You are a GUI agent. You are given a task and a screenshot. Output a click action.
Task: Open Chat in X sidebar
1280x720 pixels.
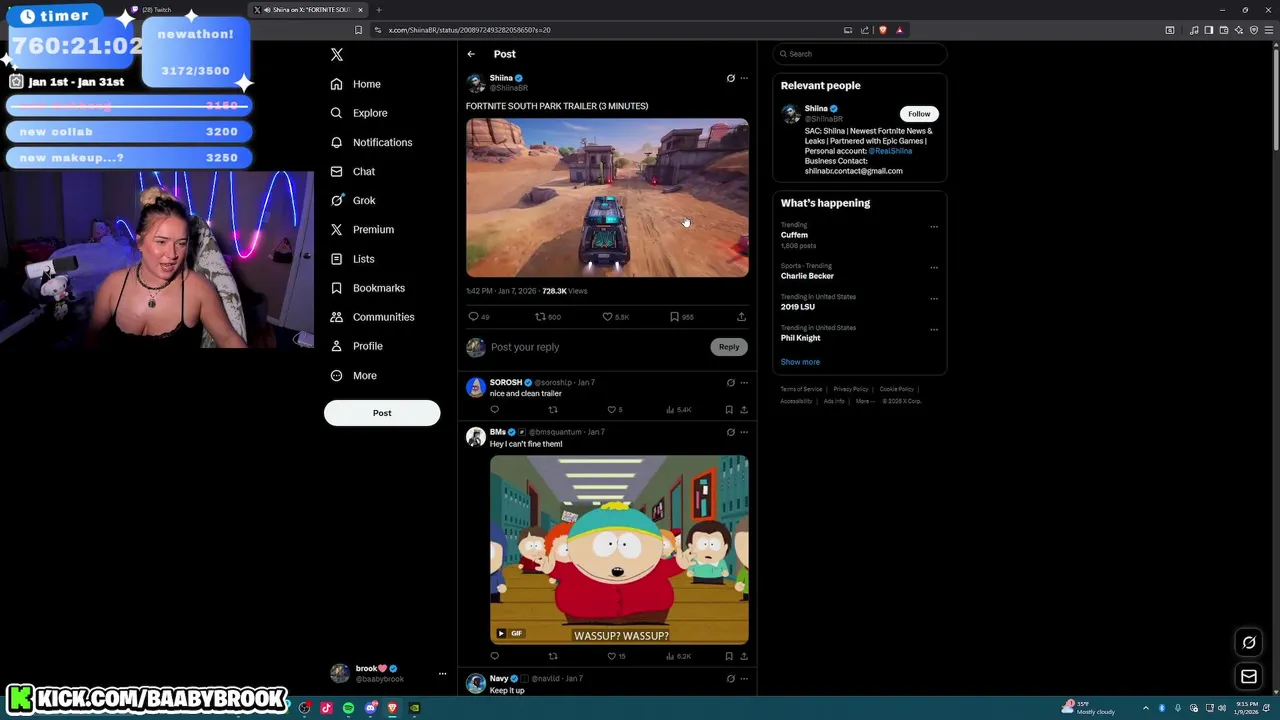tap(353, 171)
